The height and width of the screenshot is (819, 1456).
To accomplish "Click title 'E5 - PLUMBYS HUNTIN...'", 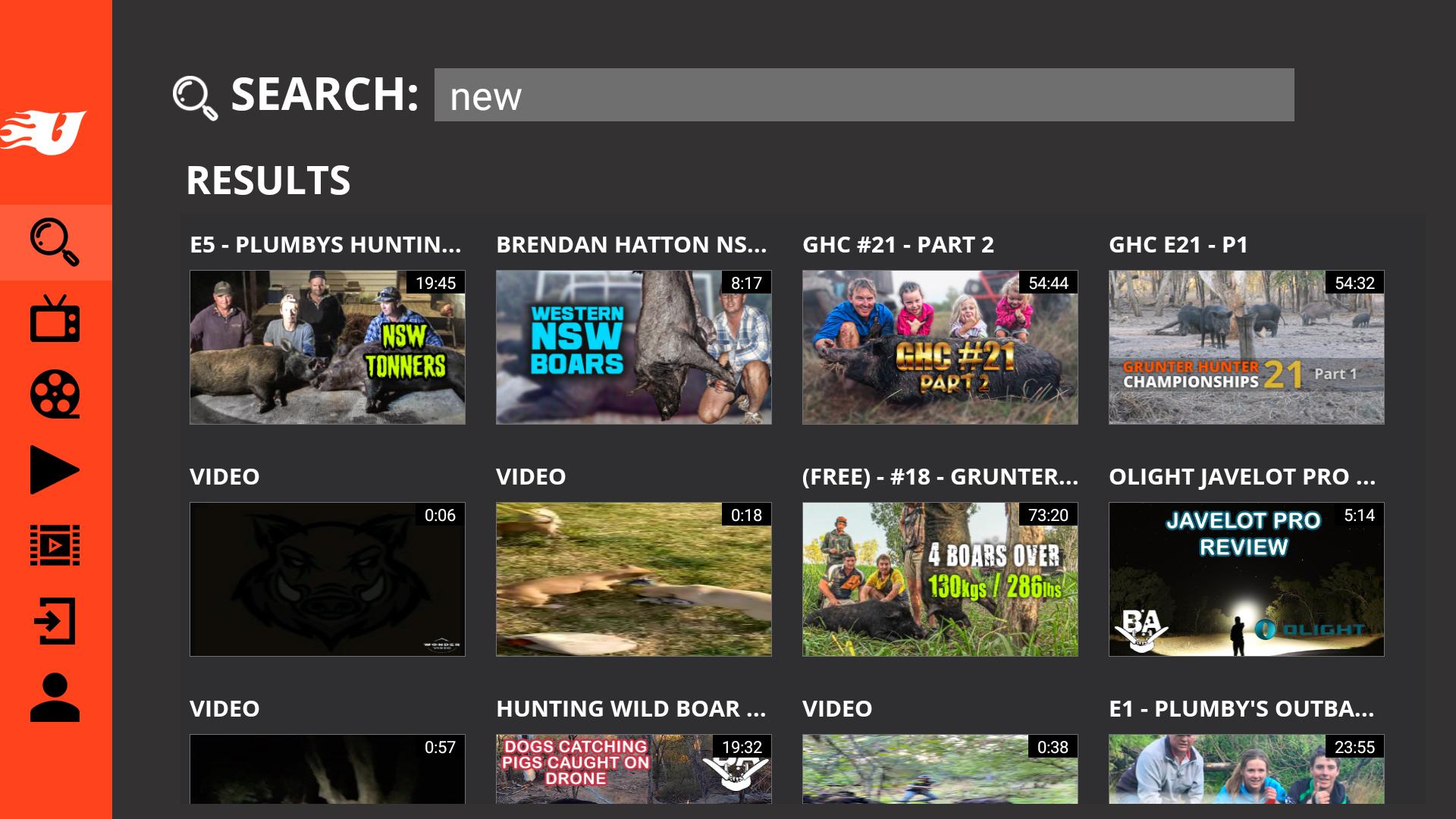I will point(325,245).
